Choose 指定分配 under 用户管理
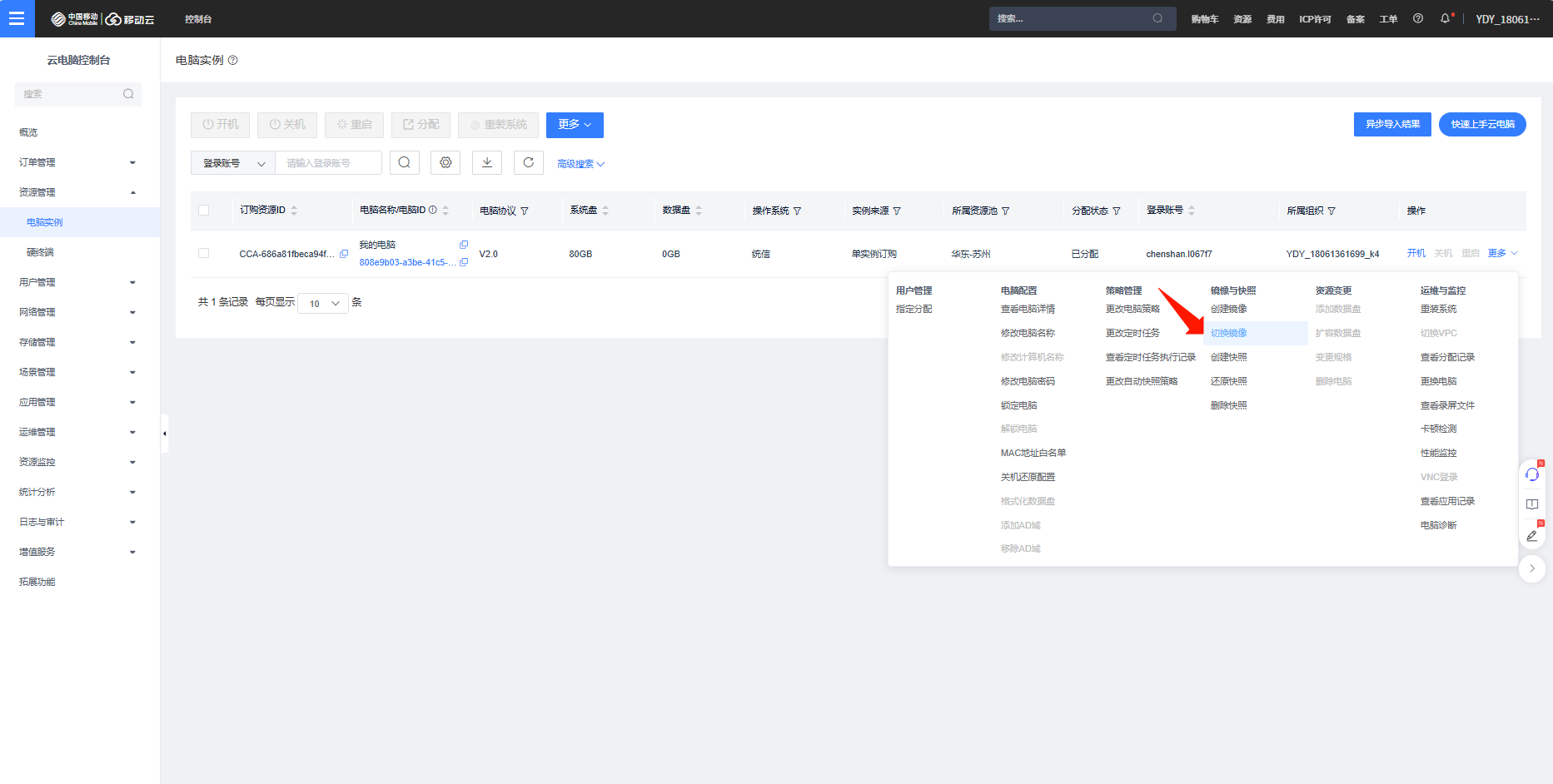The width and height of the screenshot is (1553, 784). pyautogui.click(x=914, y=309)
